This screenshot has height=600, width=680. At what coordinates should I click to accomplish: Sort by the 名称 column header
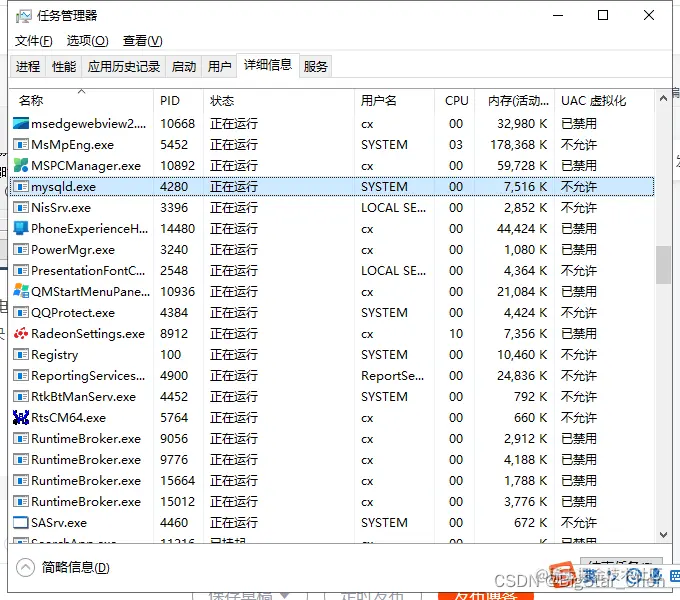pos(82,101)
